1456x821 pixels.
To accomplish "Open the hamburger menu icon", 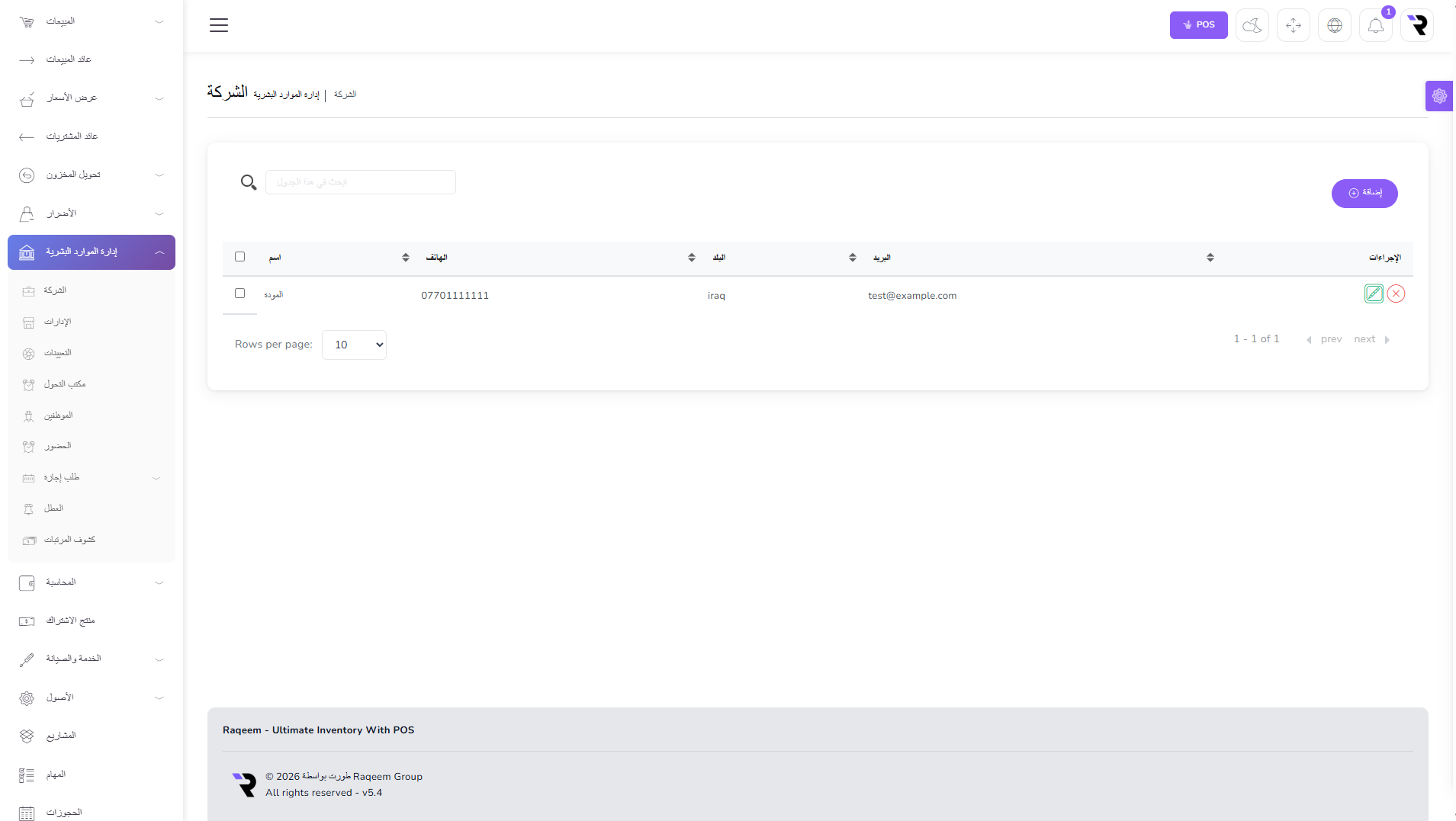I will tap(219, 25).
